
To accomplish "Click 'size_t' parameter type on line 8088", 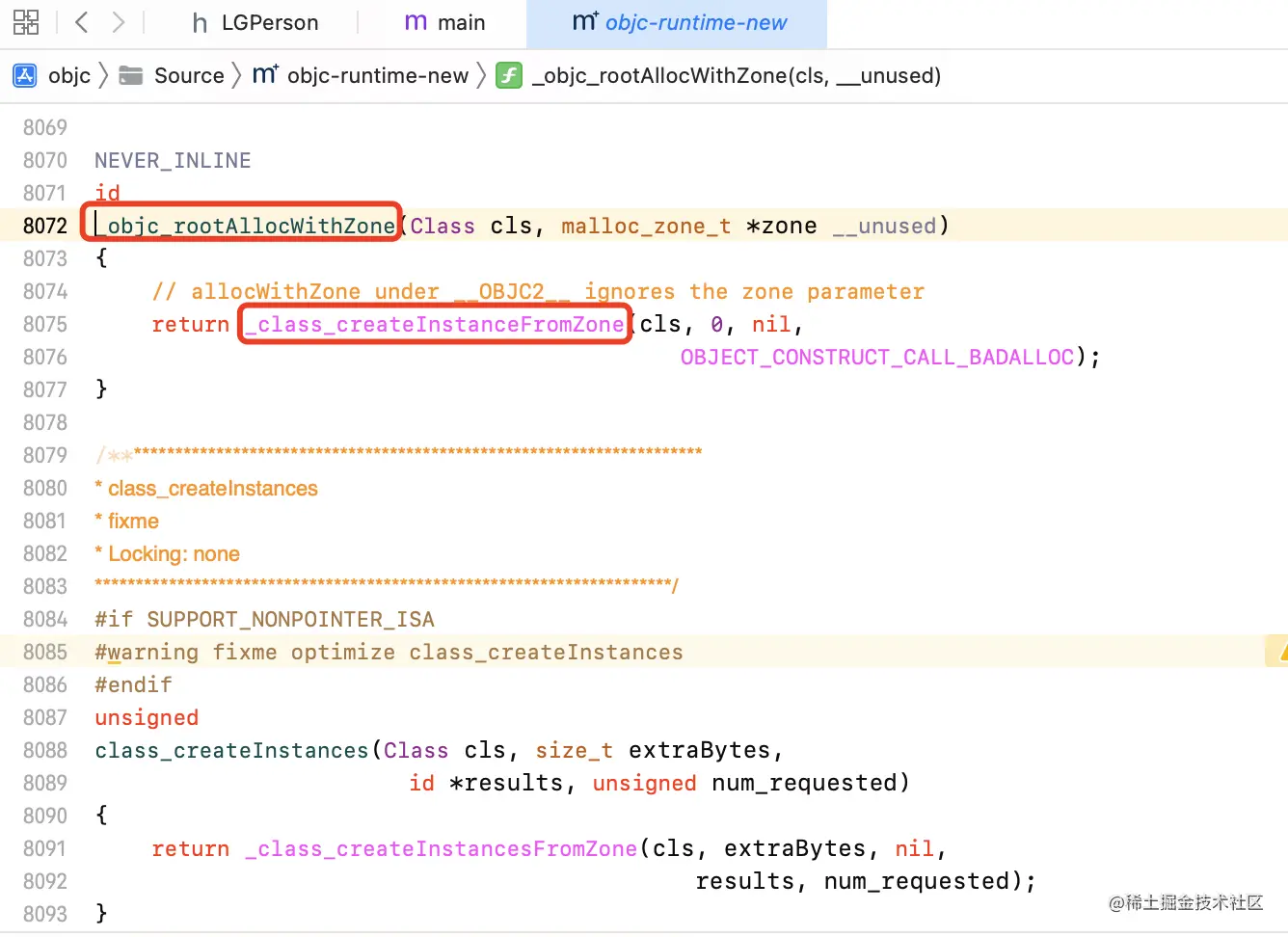I will (x=574, y=750).
